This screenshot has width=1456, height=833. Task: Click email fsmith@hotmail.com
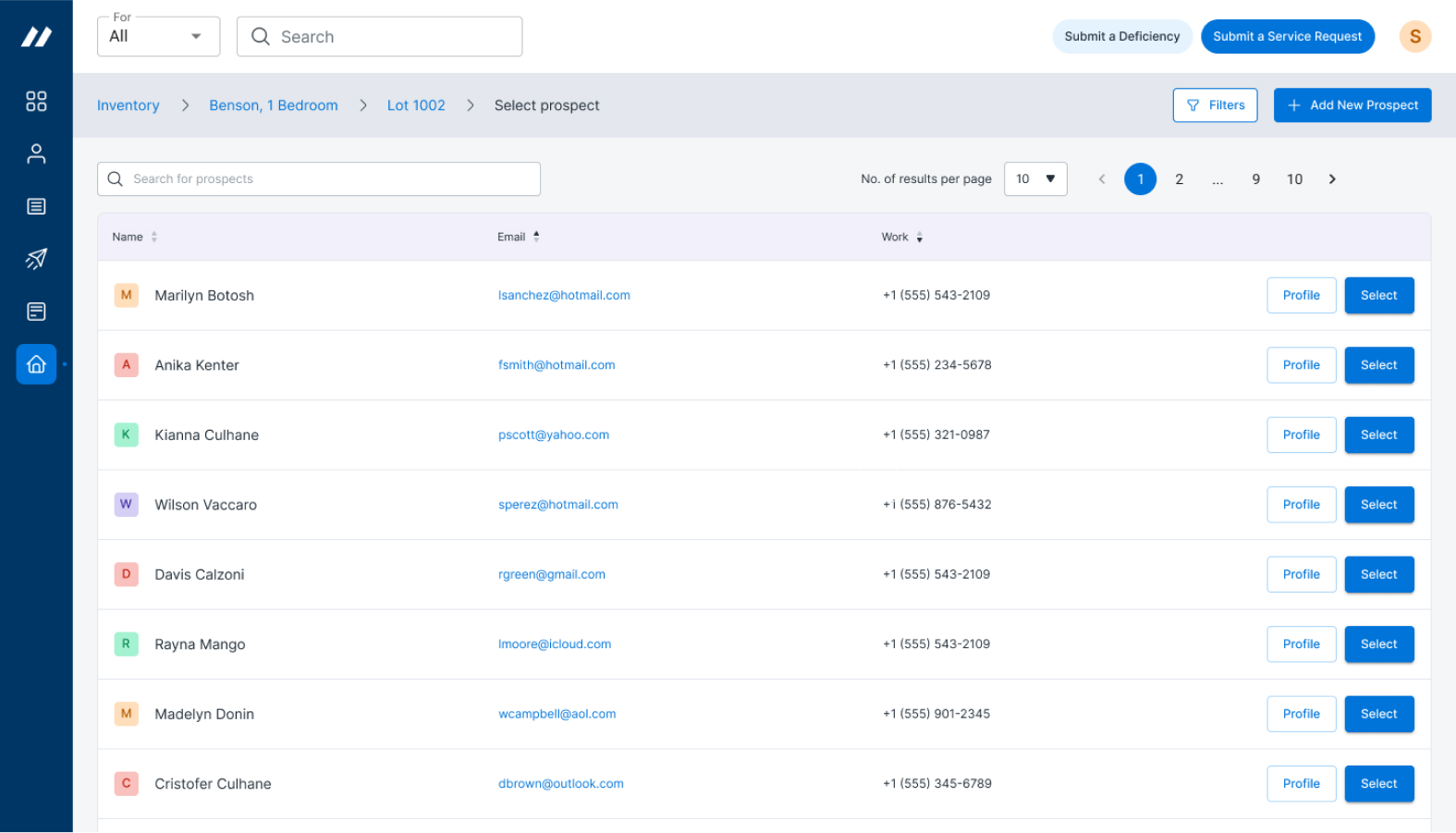click(557, 365)
